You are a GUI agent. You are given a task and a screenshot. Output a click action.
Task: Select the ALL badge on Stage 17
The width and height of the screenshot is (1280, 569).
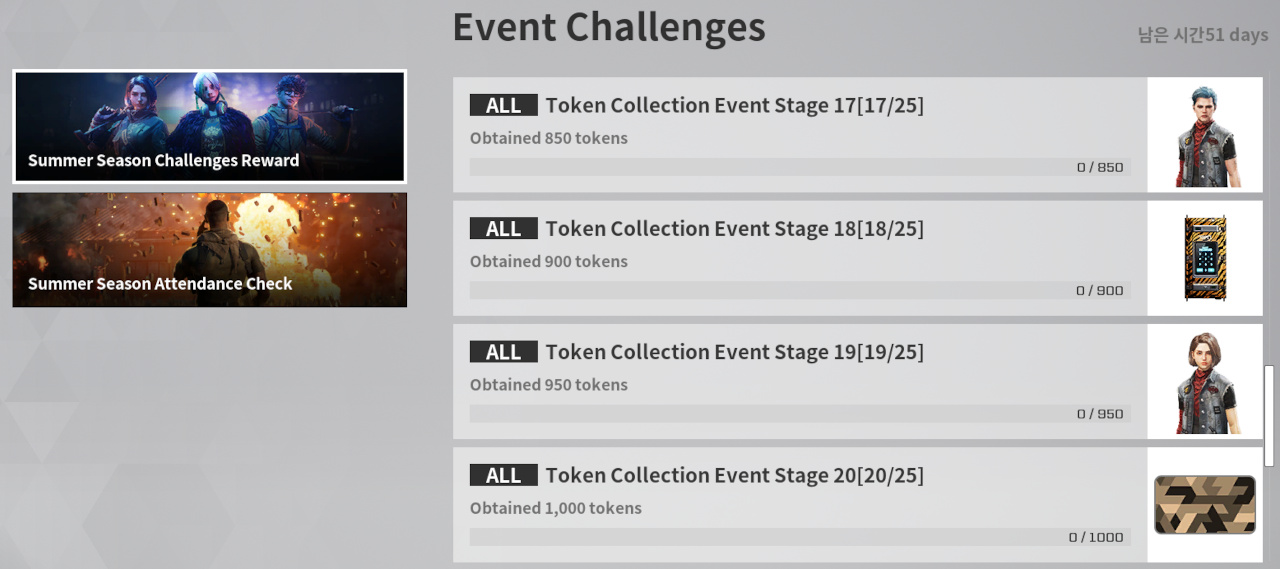pyautogui.click(x=503, y=105)
